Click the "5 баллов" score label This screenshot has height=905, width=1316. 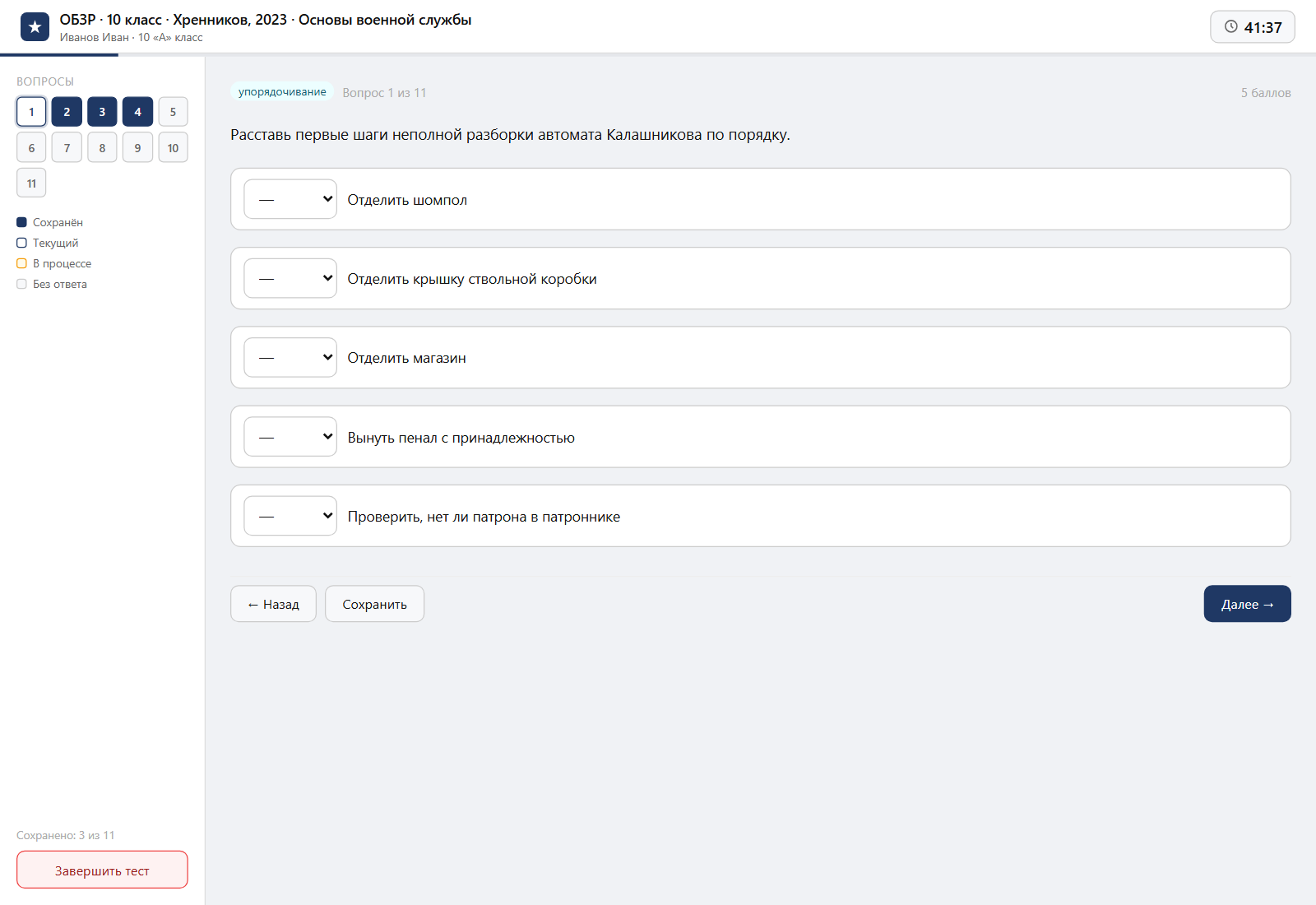click(x=1266, y=93)
